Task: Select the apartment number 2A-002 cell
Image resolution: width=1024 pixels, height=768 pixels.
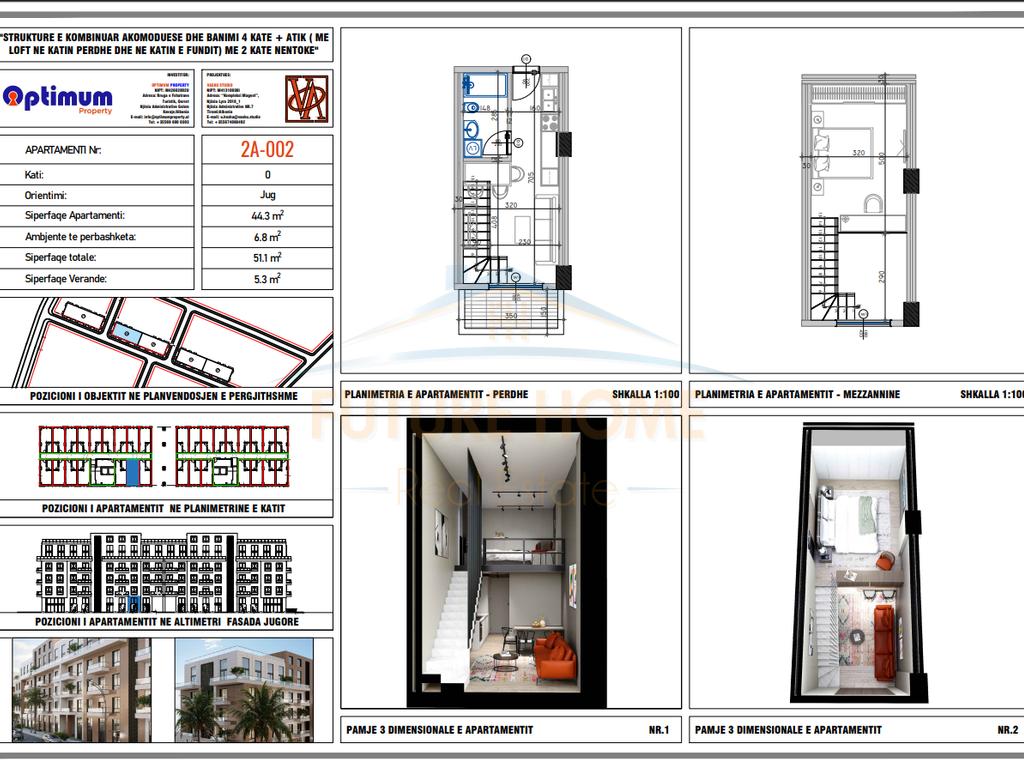Action: [x=267, y=150]
